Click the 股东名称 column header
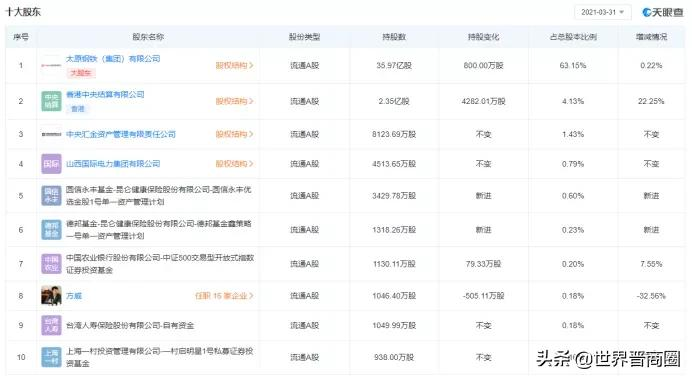The height and width of the screenshot is (379, 692). [148, 37]
